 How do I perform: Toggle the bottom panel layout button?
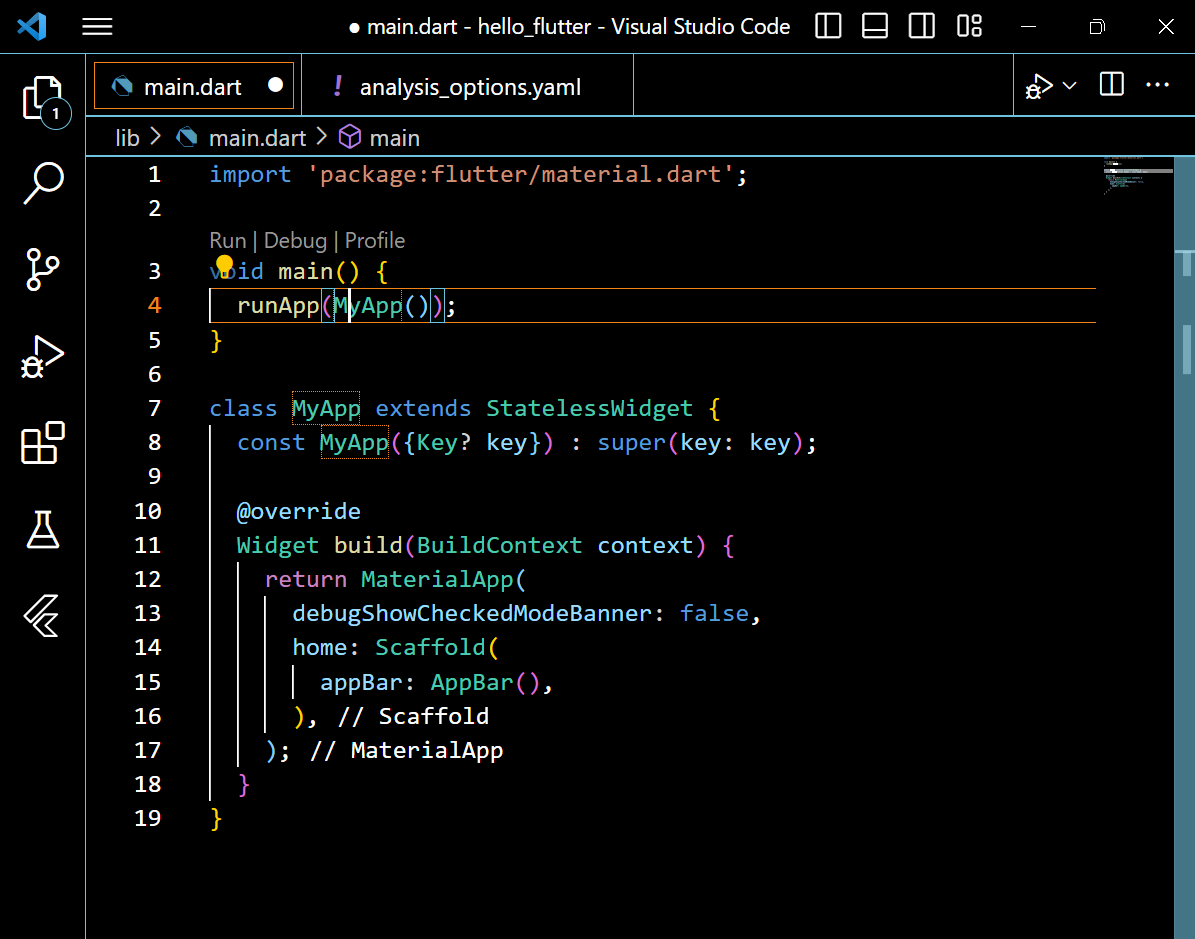coord(875,26)
